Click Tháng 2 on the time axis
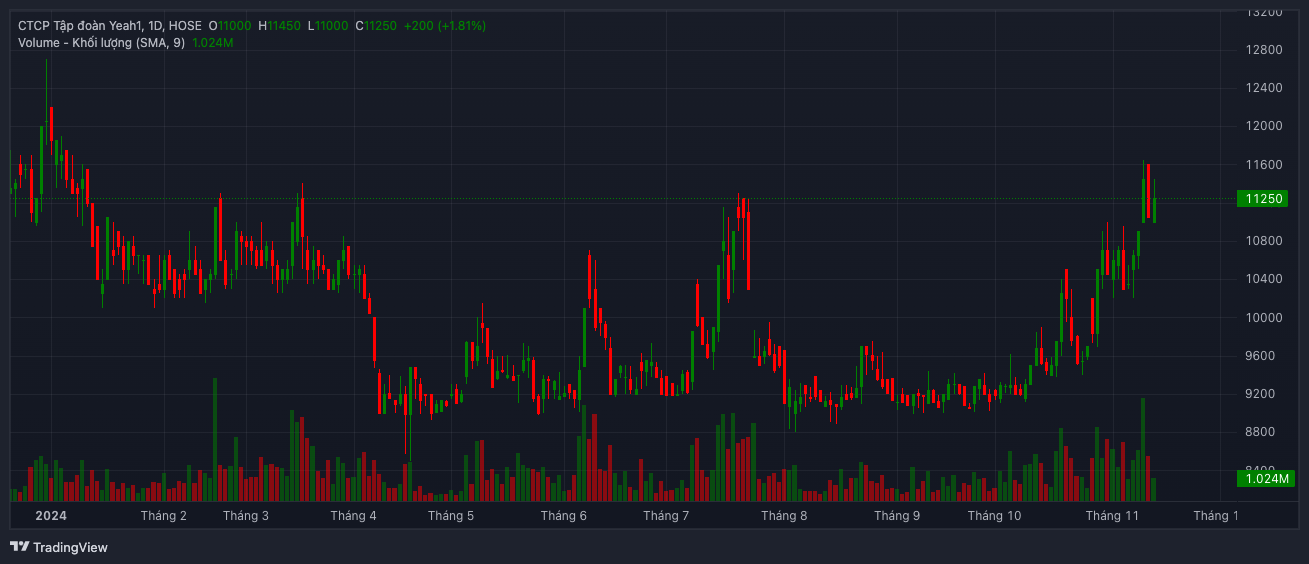The width and height of the screenshot is (1309, 564). (x=164, y=516)
